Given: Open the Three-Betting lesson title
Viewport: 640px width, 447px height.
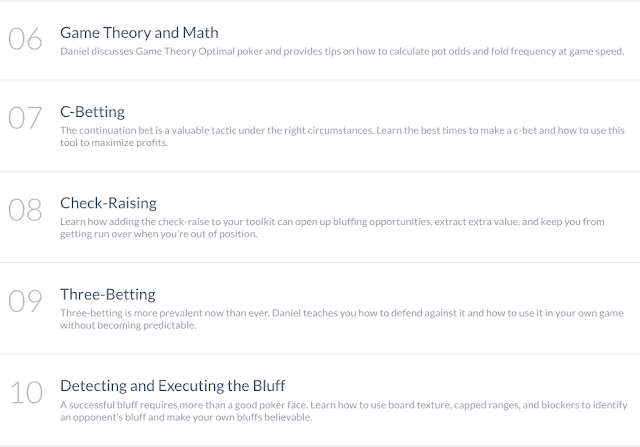Looking at the screenshot, I should coord(108,294).
